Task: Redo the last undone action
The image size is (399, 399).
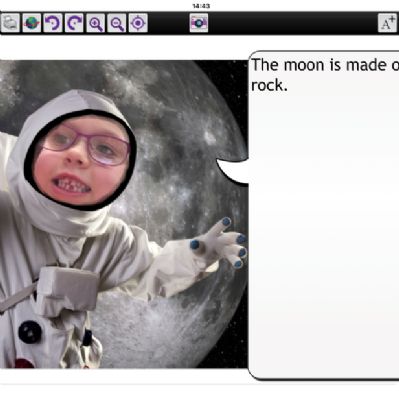Action: pyautogui.click(x=74, y=23)
